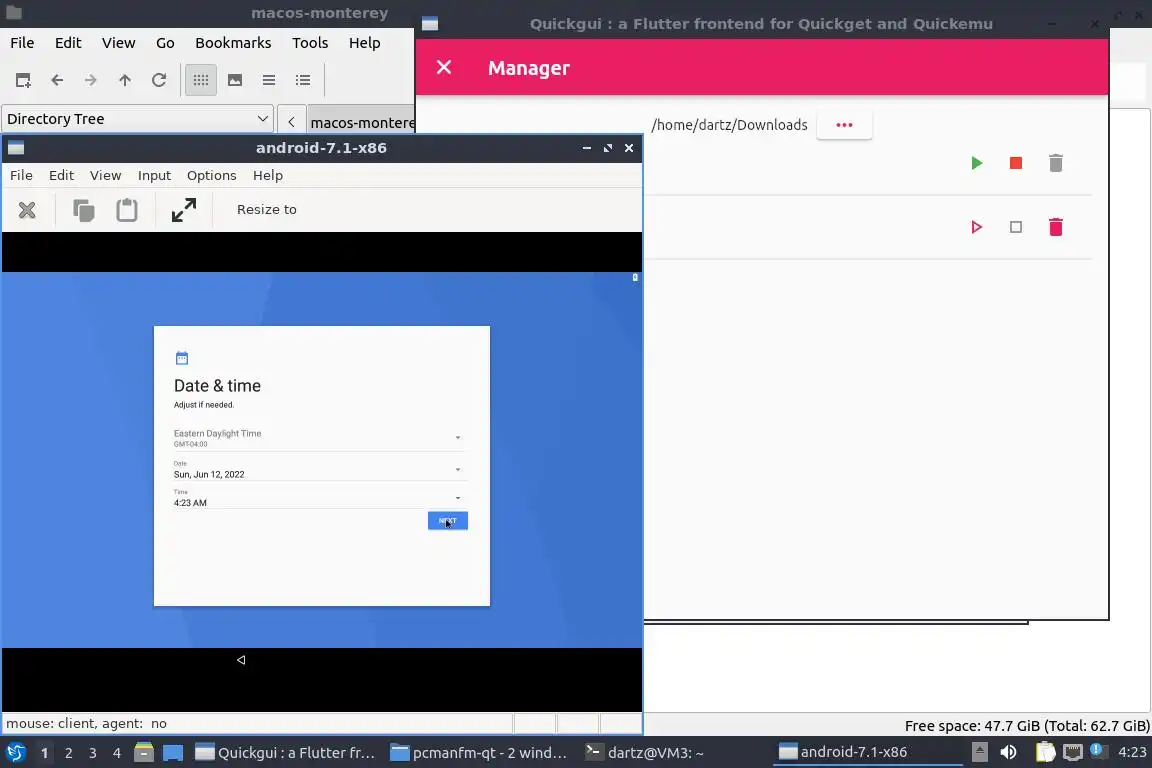This screenshot has width=1152, height=768.
Task: Stop the first VM with red square
Action: [1016, 163]
